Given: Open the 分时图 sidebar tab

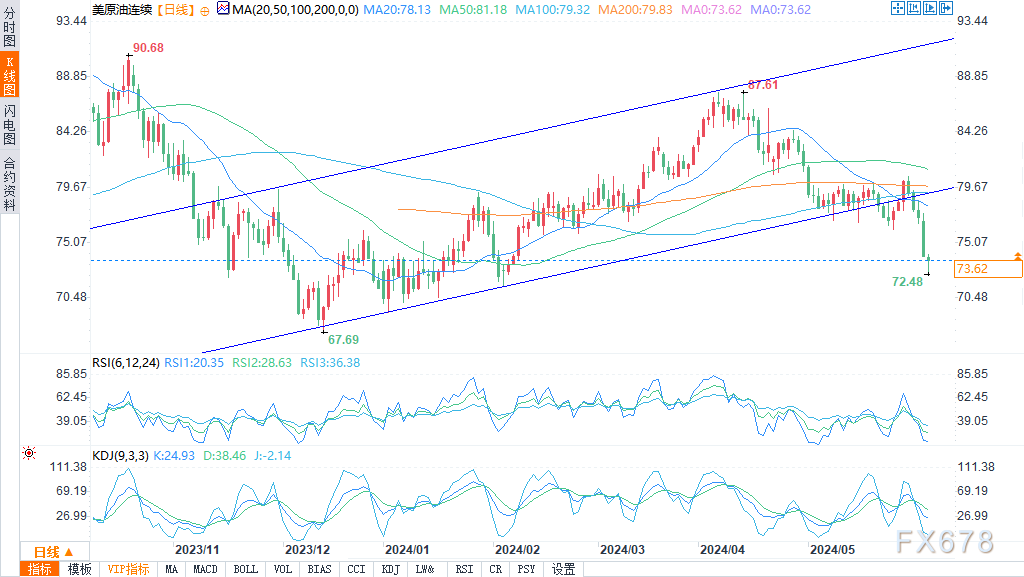Looking at the screenshot, I should click(x=9, y=25).
